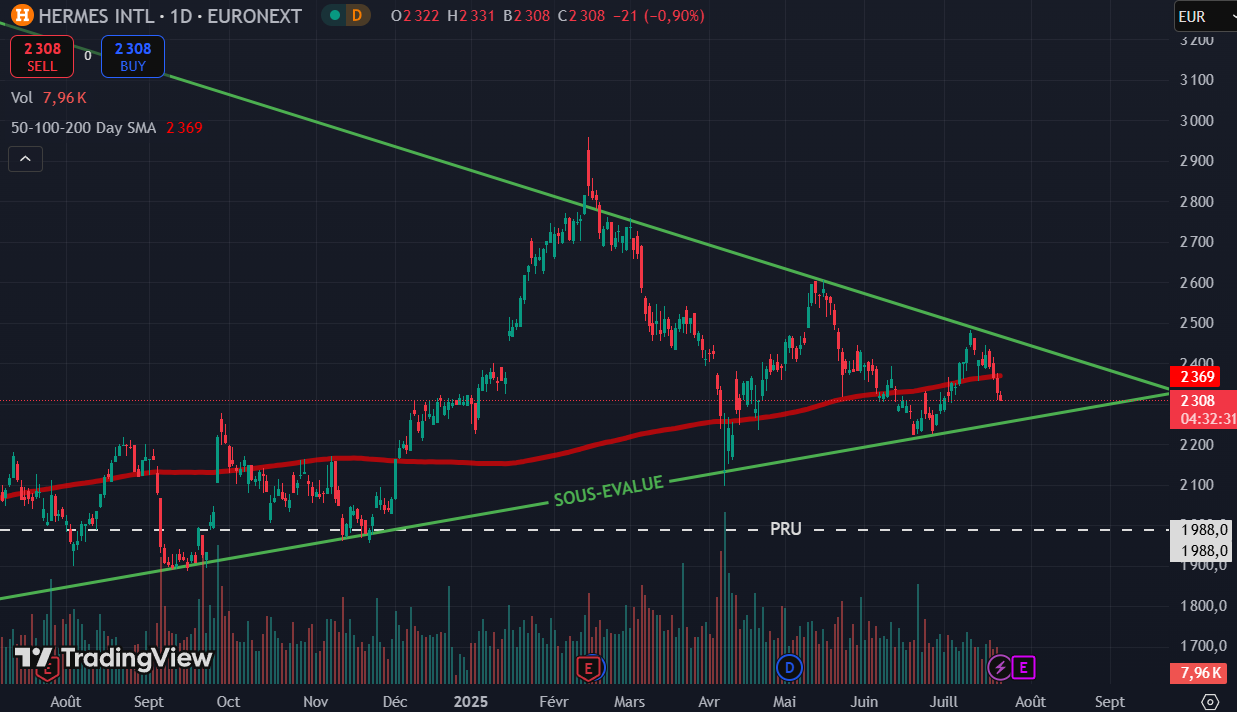This screenshot has height=712, width=1237.
Task: Click the Juill label on time axis
Action: pos(946,702)
